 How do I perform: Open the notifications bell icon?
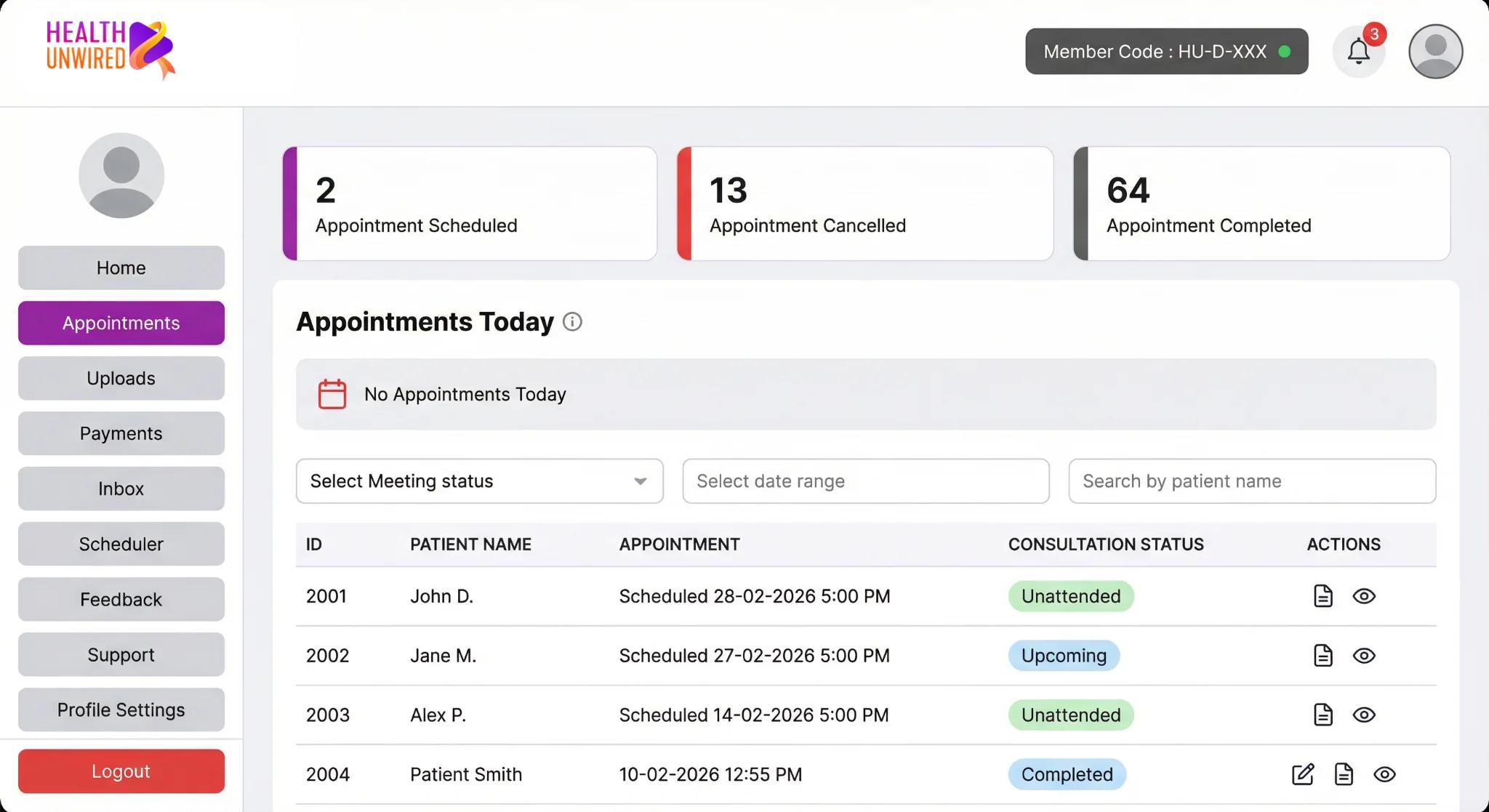pos(1359,51)
